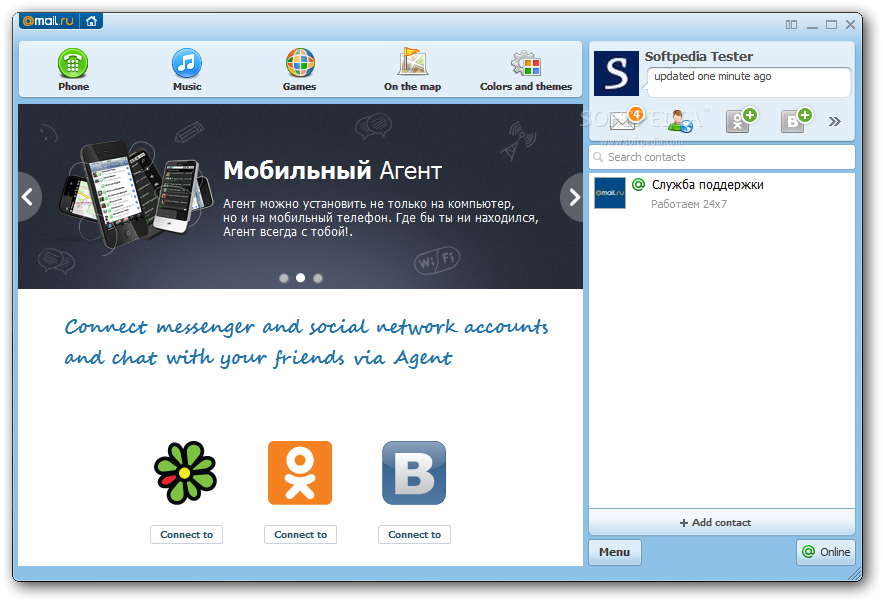
Task: Close the Agent window
Action: [x=850, y=25]
